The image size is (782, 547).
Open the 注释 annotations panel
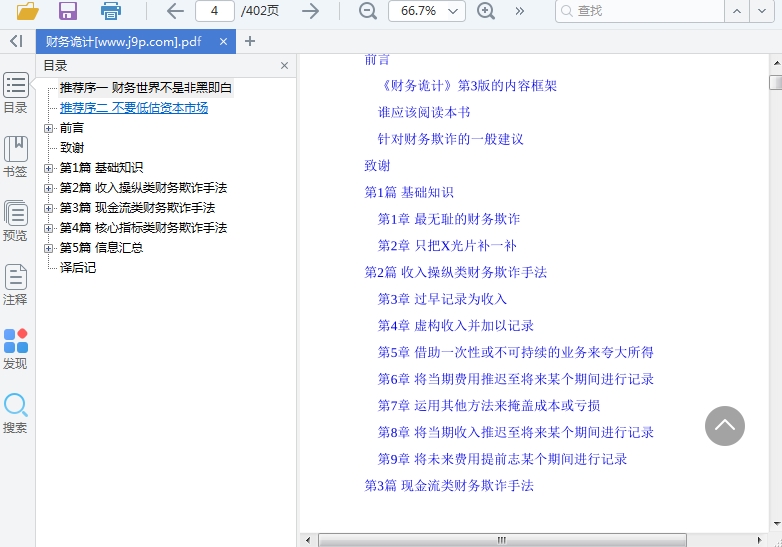[x=15, y=285]
